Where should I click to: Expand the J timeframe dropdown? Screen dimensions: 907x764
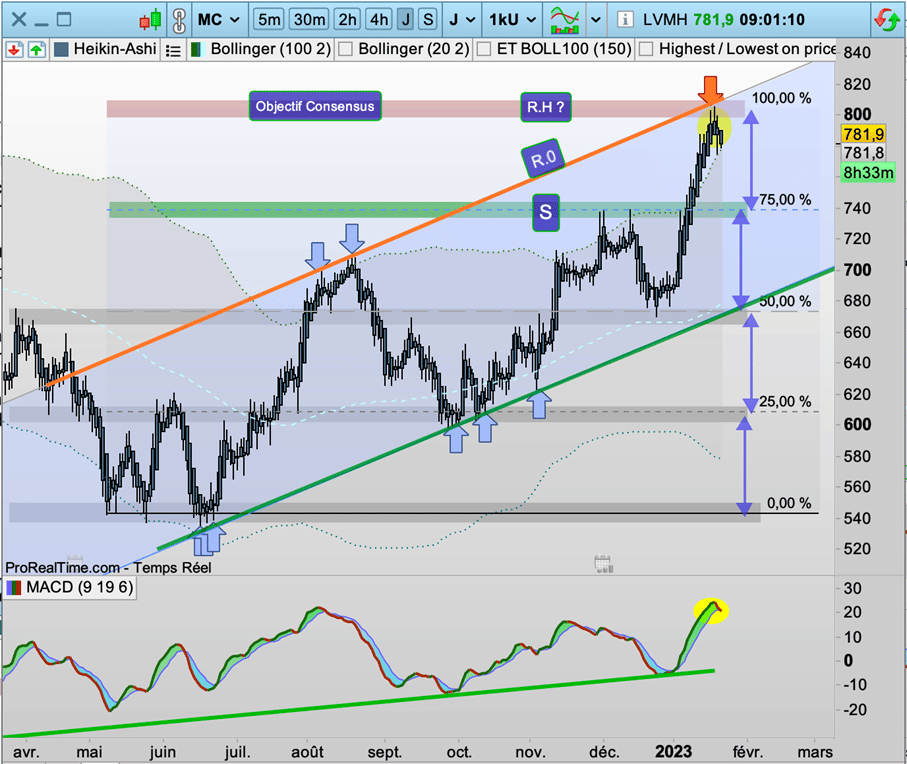point(462,20)
